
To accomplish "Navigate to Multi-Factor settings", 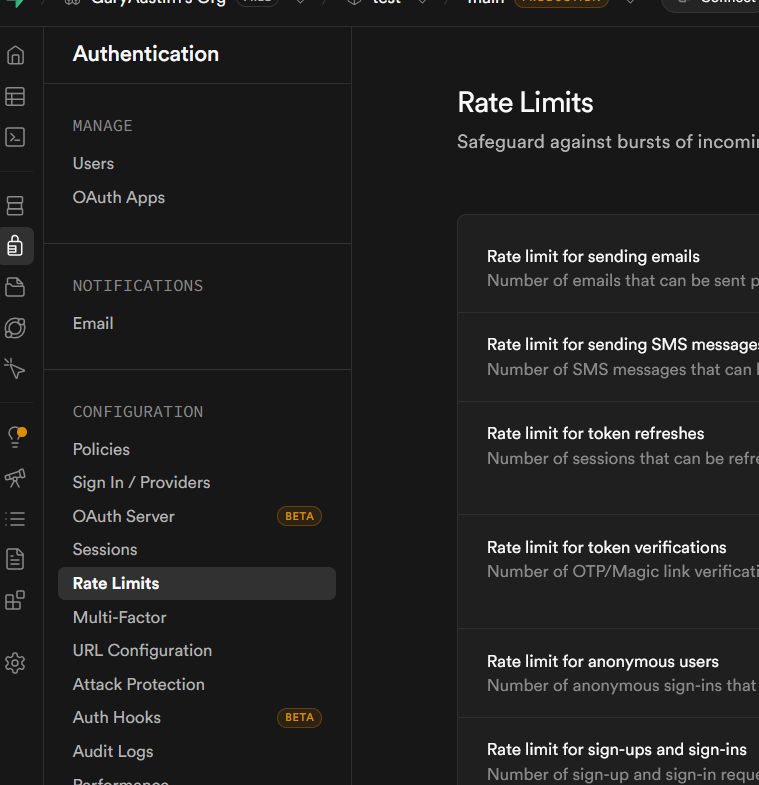I will [119, 617].
